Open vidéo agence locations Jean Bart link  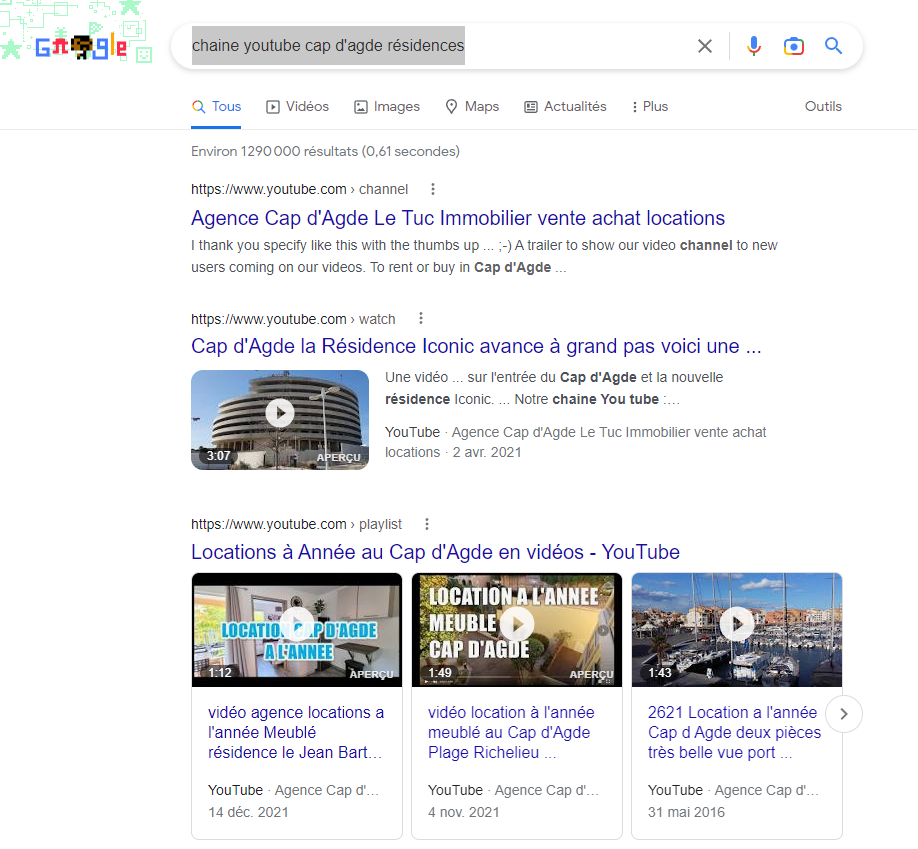[x=296, y=732]
